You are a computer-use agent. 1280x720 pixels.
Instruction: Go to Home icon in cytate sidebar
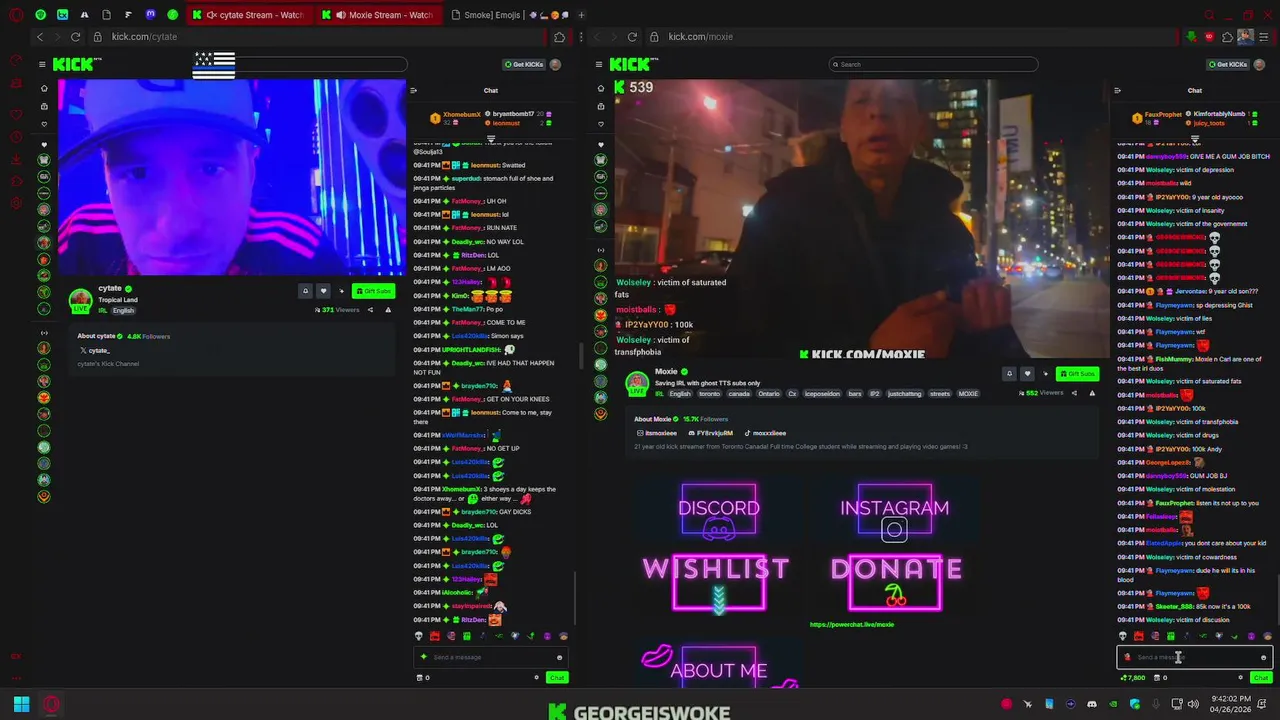(x=44, y=89)
